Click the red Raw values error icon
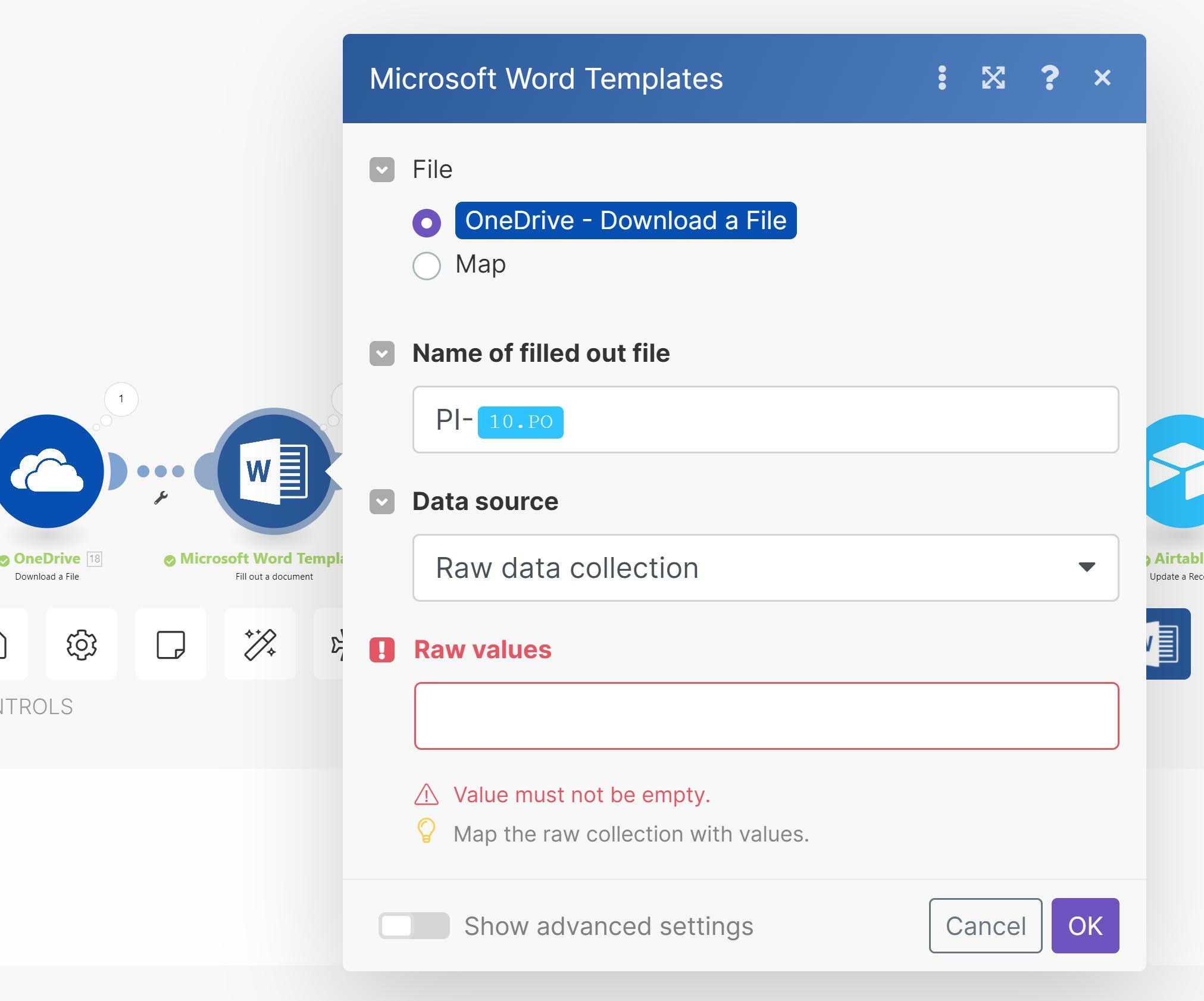The image size is (1204, 1001). [382, 650]
